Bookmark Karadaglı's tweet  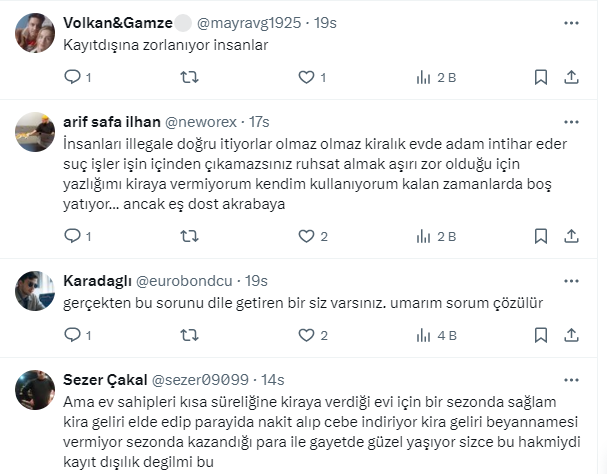tap(540, 335)
